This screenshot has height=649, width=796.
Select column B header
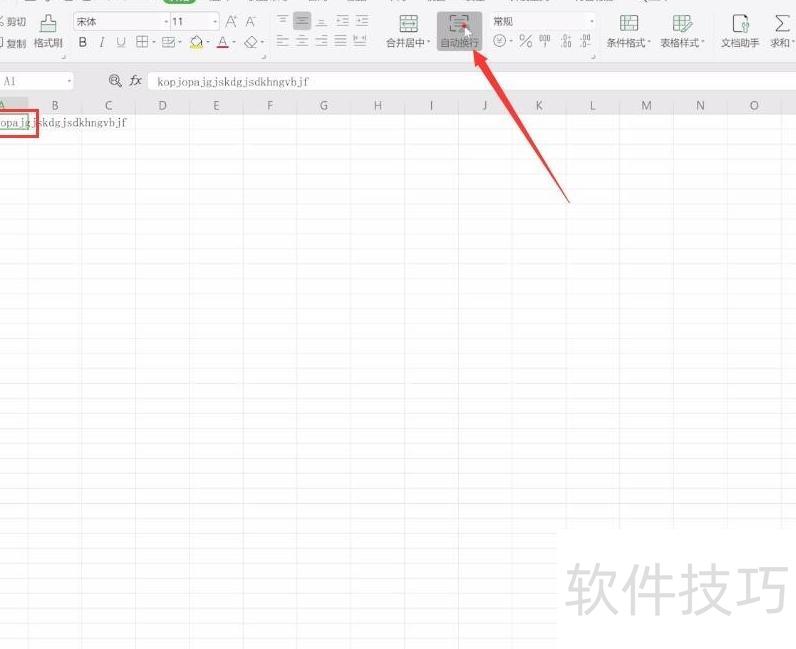[55, 106]
